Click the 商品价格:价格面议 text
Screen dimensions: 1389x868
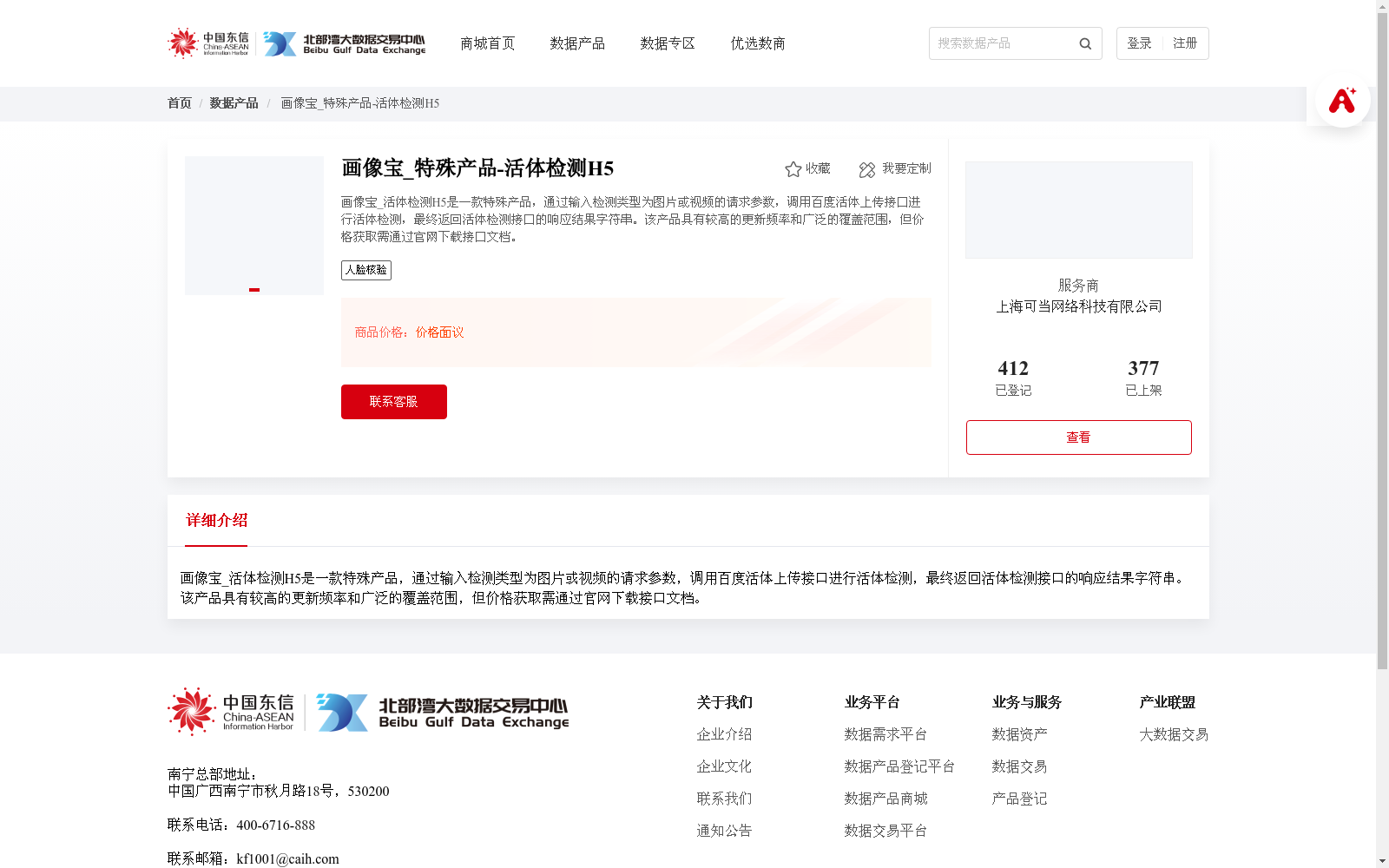409,332
